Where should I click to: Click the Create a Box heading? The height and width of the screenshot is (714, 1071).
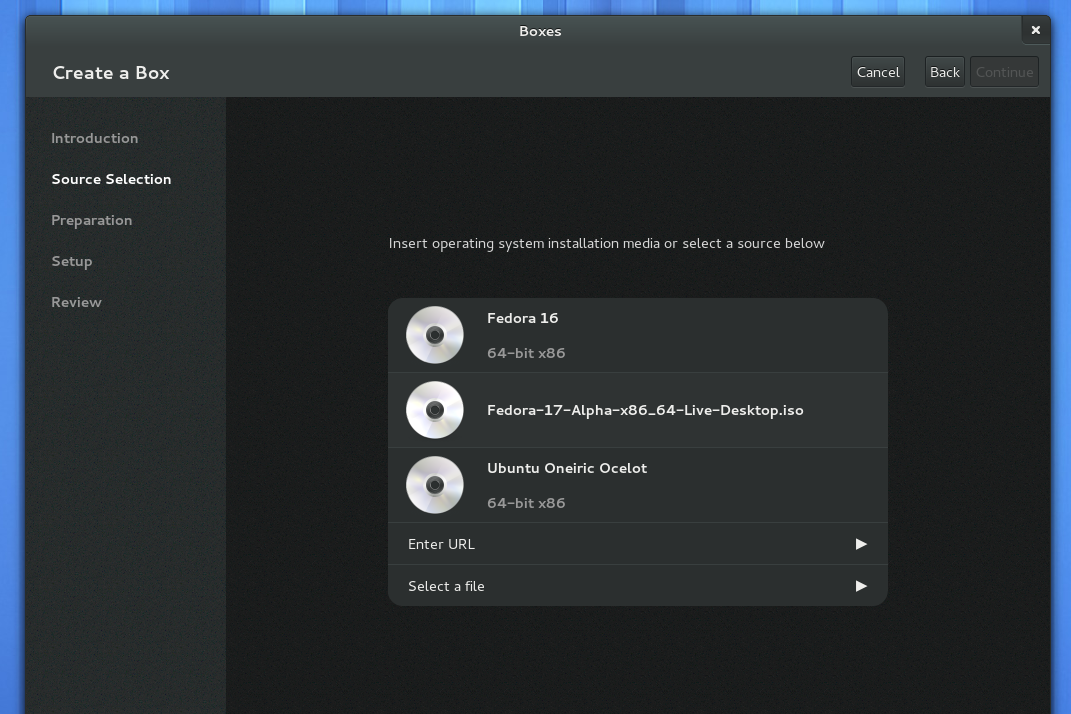(111, 72)
